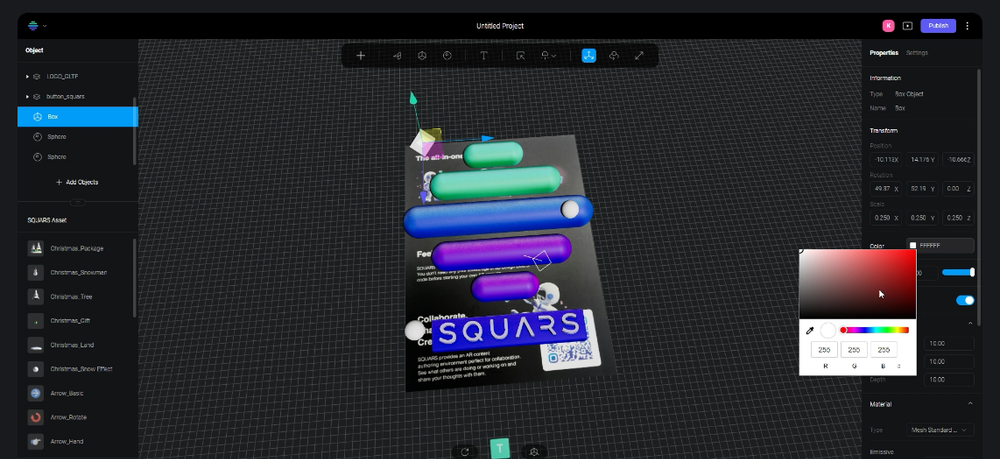Select Christmas_Package asset thumbnail
This screenshot has width=1000, height=459.
[35, 248]
